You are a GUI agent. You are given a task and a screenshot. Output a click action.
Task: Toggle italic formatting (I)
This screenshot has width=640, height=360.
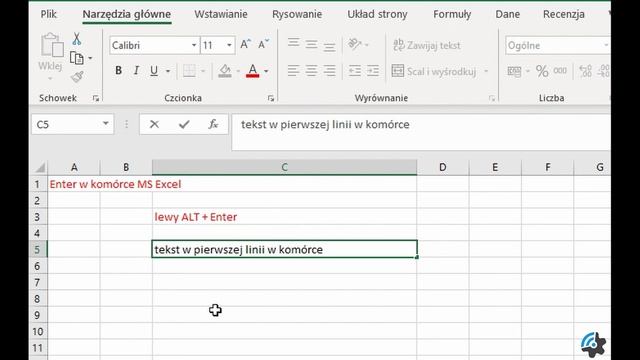136,71
